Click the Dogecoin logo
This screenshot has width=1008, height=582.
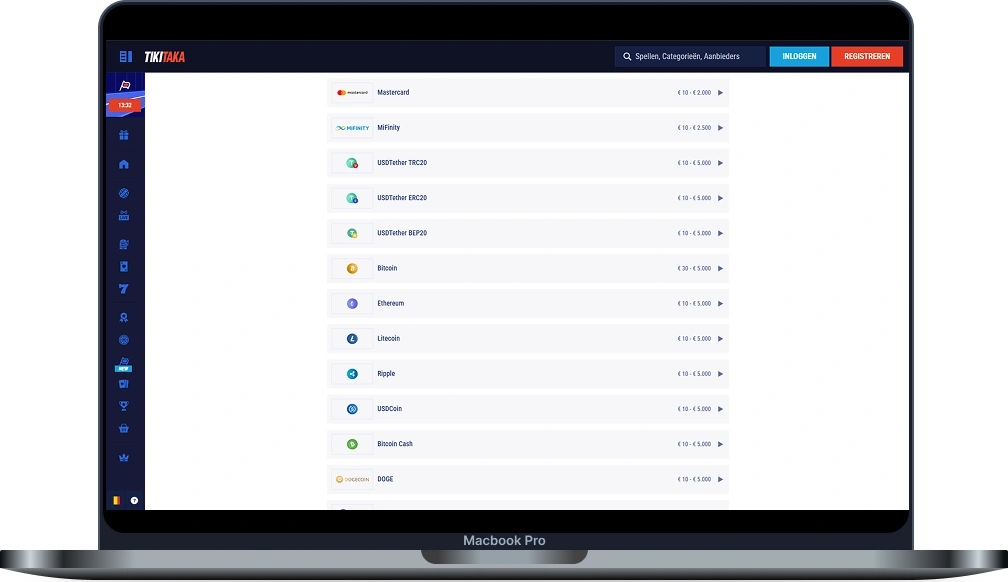pos(352,479)
